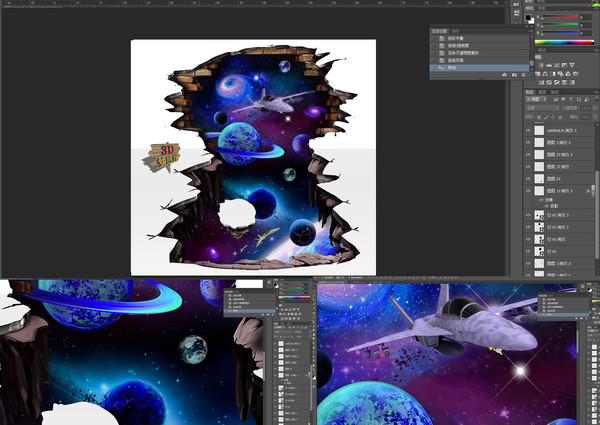Toggle the 投影 drop shadow effect visibility
Viewport: 600px width, 425px height.
pyautogui.click(x=546, y=206)
